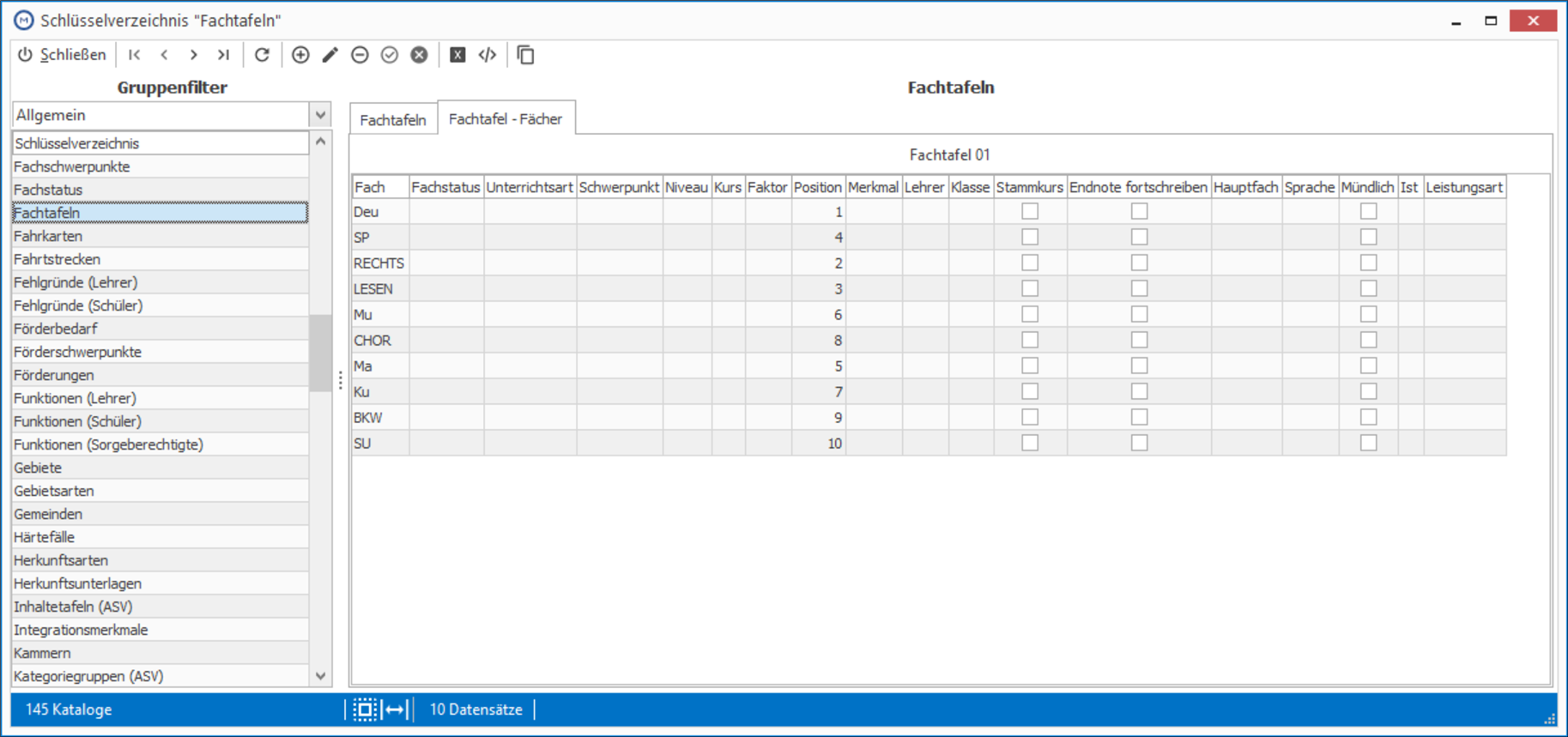
Task: Select Fachschwerpunkte in catalog list
Action: click(x=160, y=166)
